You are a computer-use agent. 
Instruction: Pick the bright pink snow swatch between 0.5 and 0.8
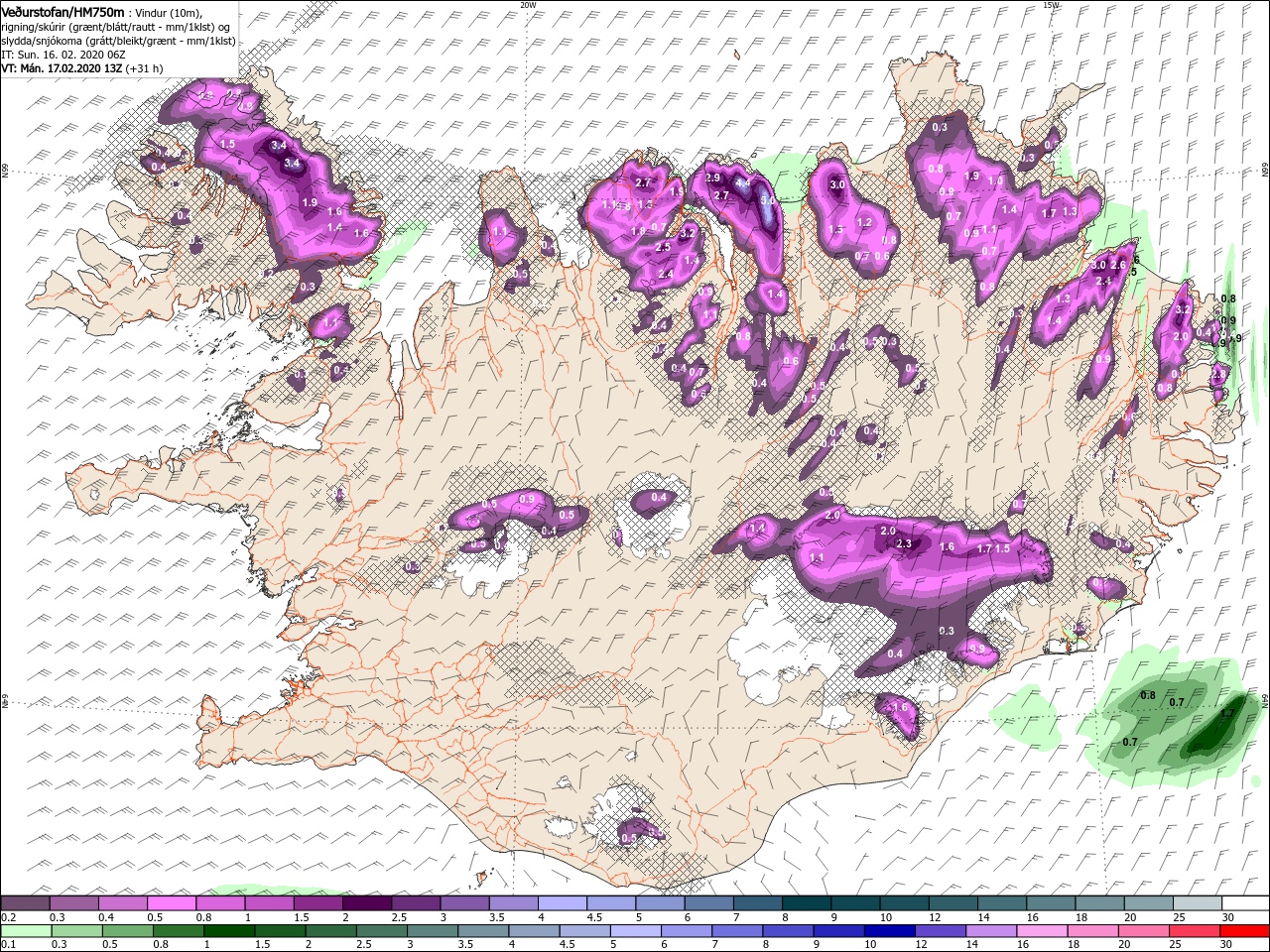pyautogui.click(x=172, y=903)
